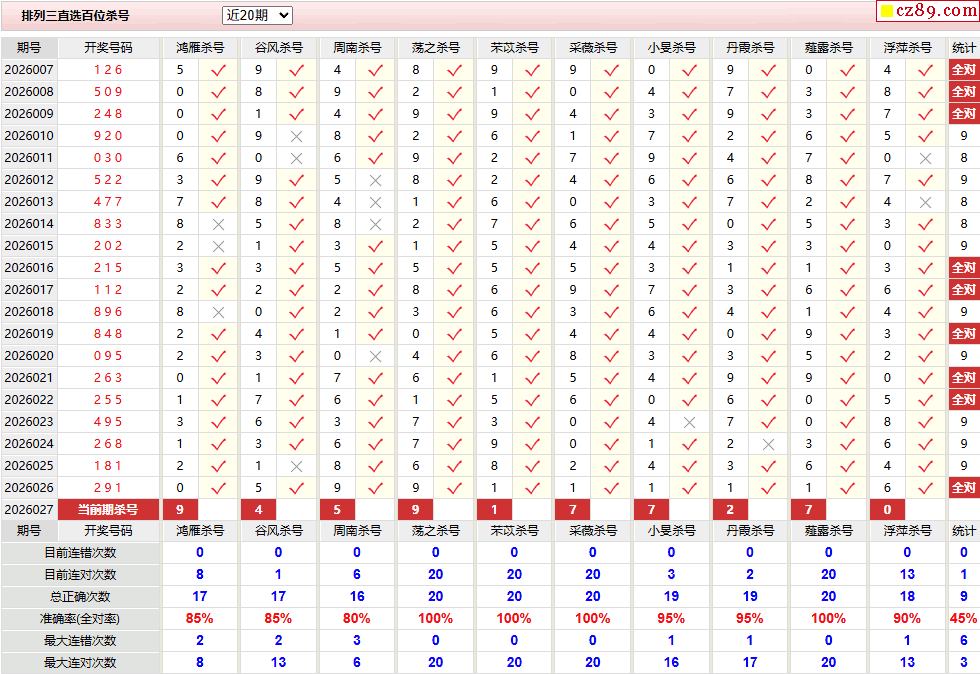Open the 近20期 period range dropdown
The width and height of the screenshot is (980, 674).
tap(257, 16)
